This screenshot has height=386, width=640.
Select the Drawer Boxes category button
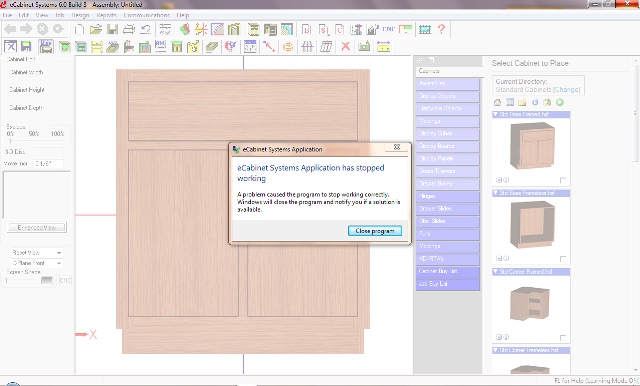448,184
